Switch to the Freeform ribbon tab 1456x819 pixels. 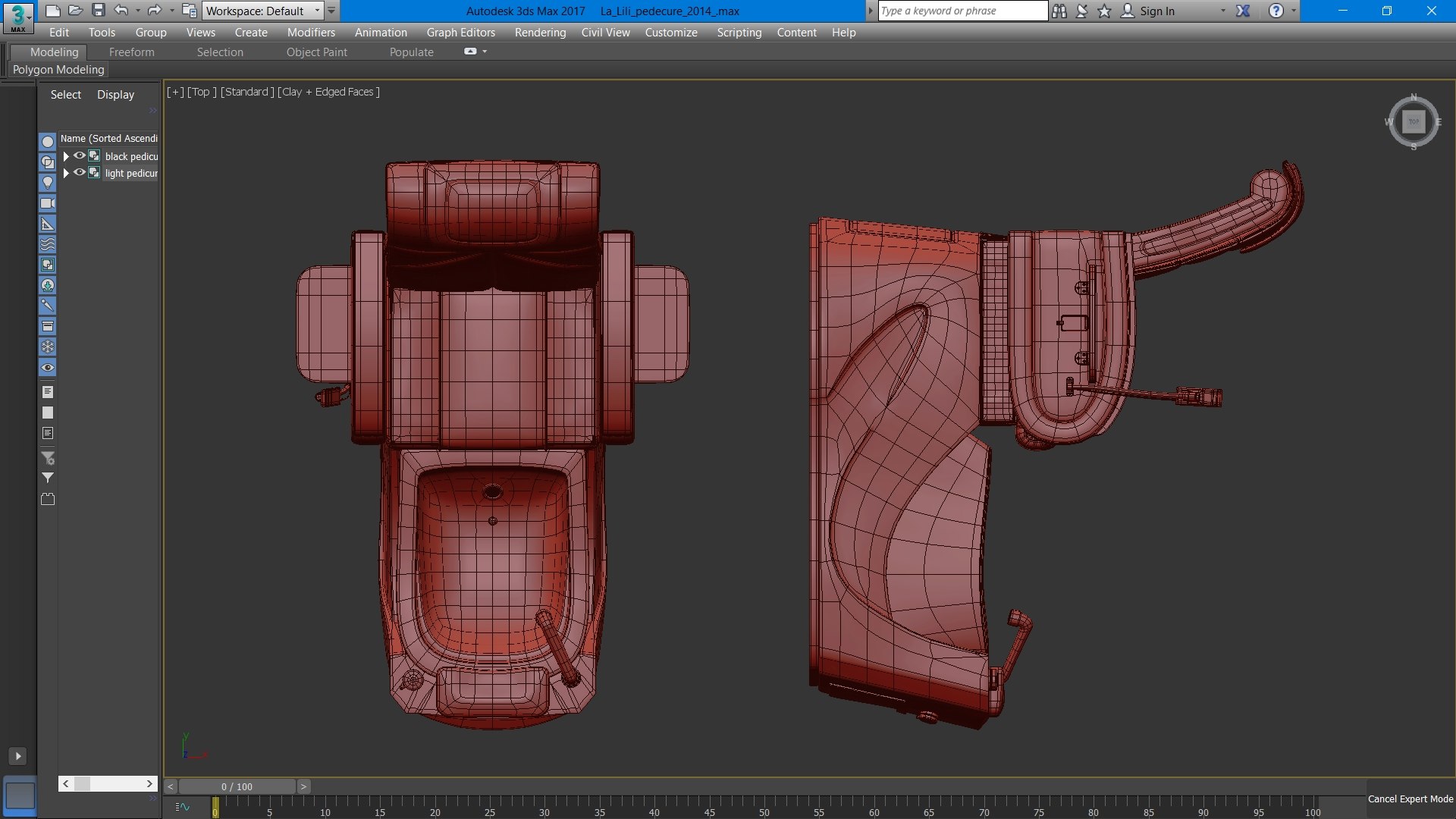point(131,52)
